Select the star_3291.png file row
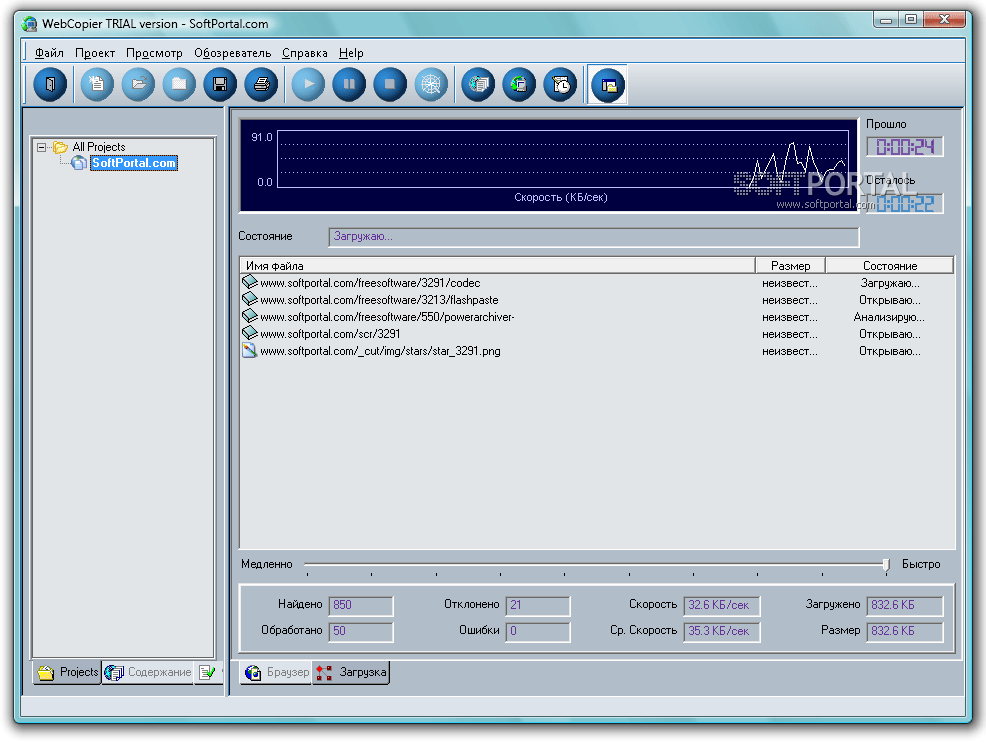This screenshot has width=986, height=743. click(380, 351)
